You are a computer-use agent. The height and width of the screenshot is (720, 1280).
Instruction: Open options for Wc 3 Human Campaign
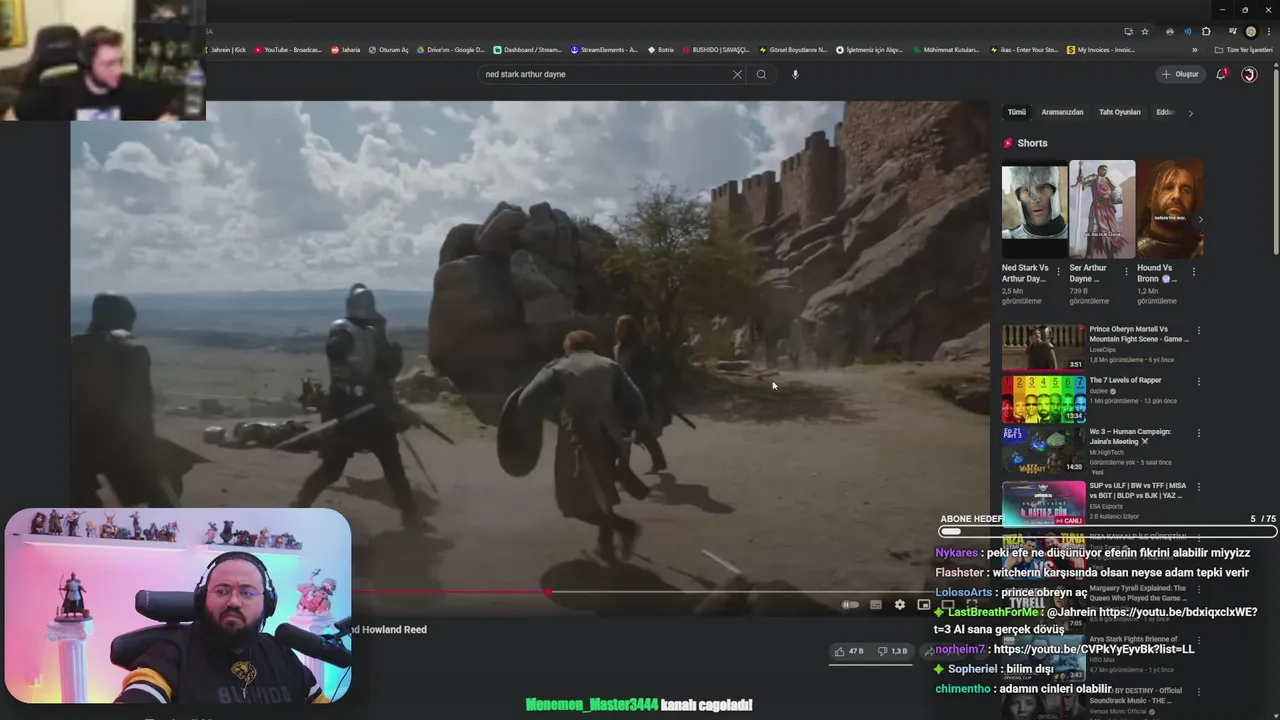point(1198,433)
